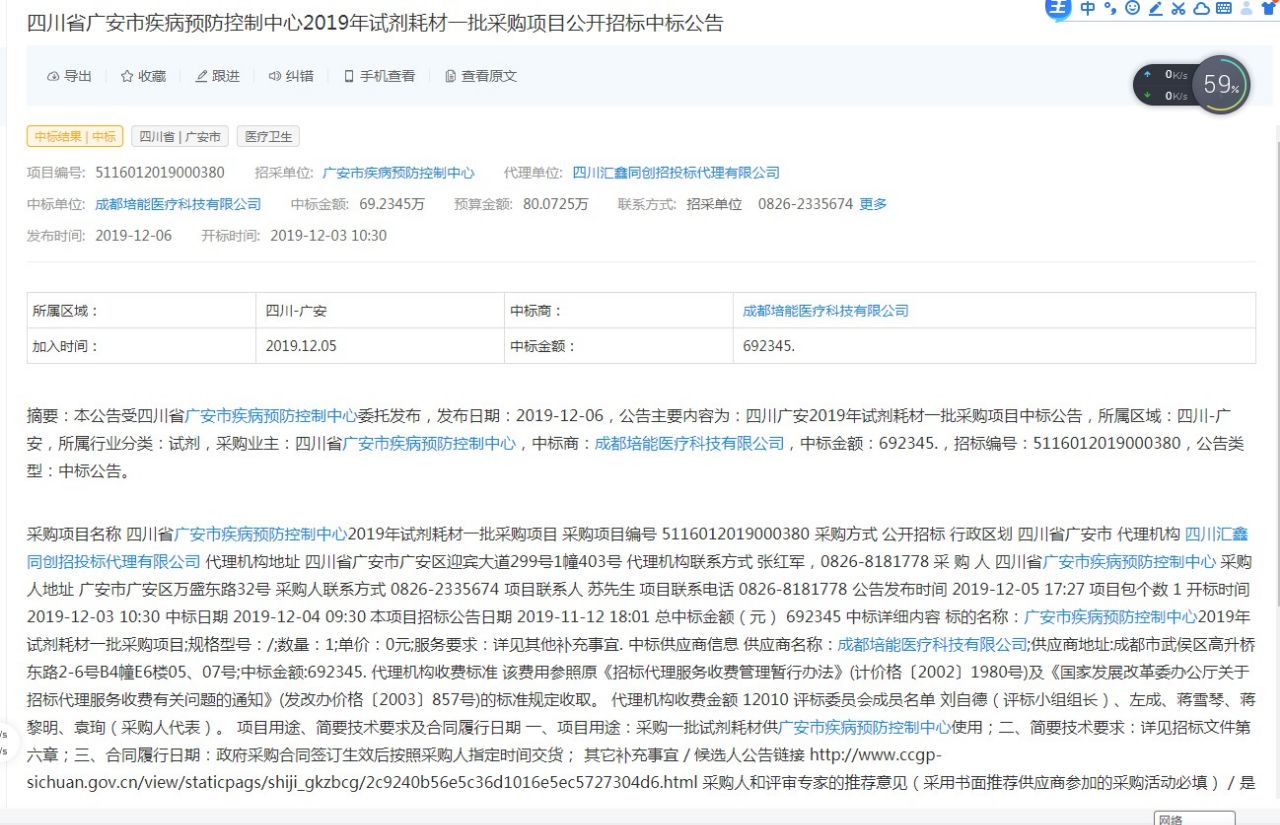
Task: Report an error with 纠错
Action: point(291,76)
